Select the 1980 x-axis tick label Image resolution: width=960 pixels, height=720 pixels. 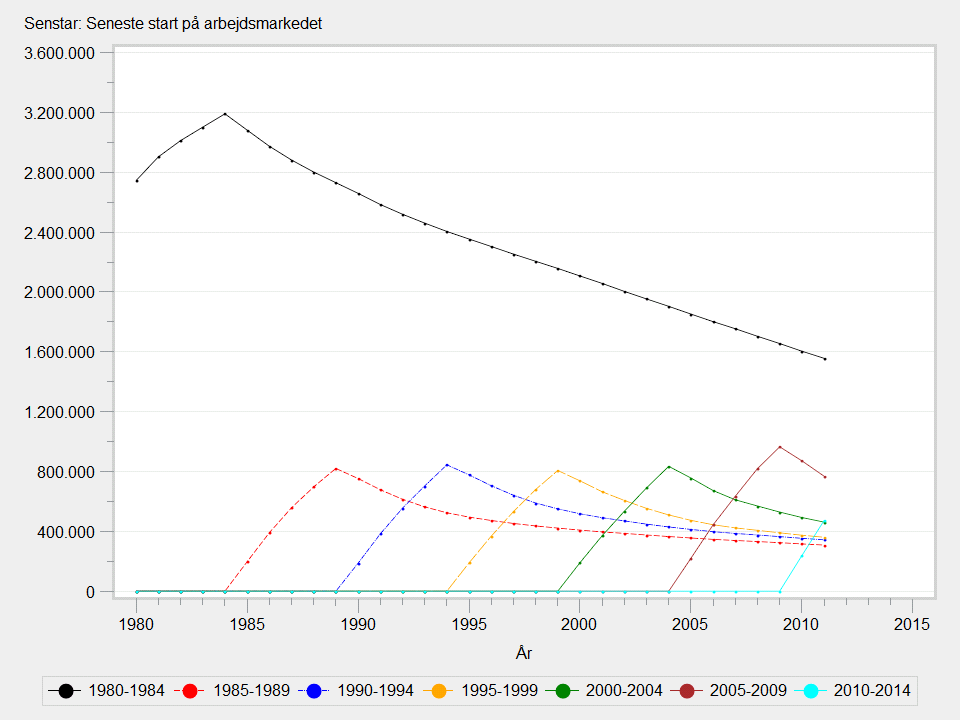click(x=137, y=624)
